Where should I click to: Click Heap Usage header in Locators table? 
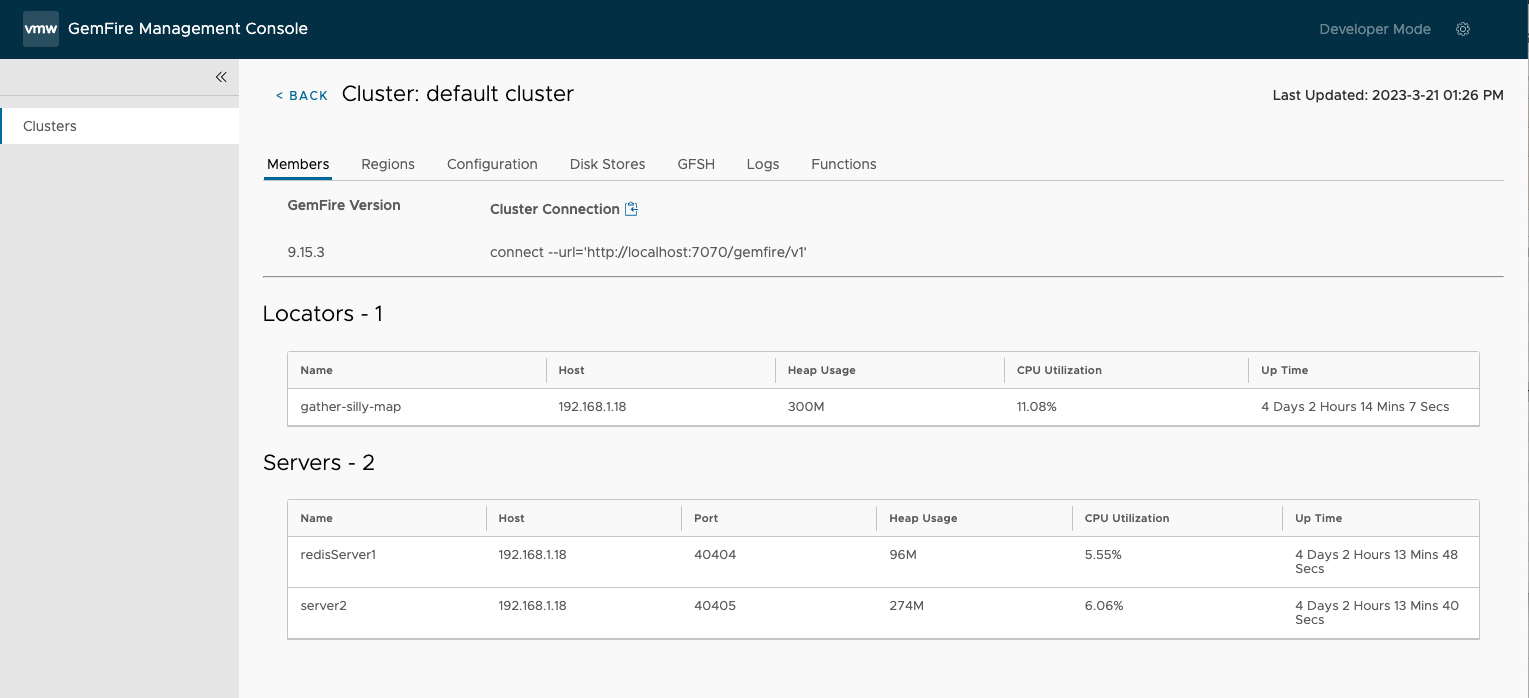click(822, 370)
